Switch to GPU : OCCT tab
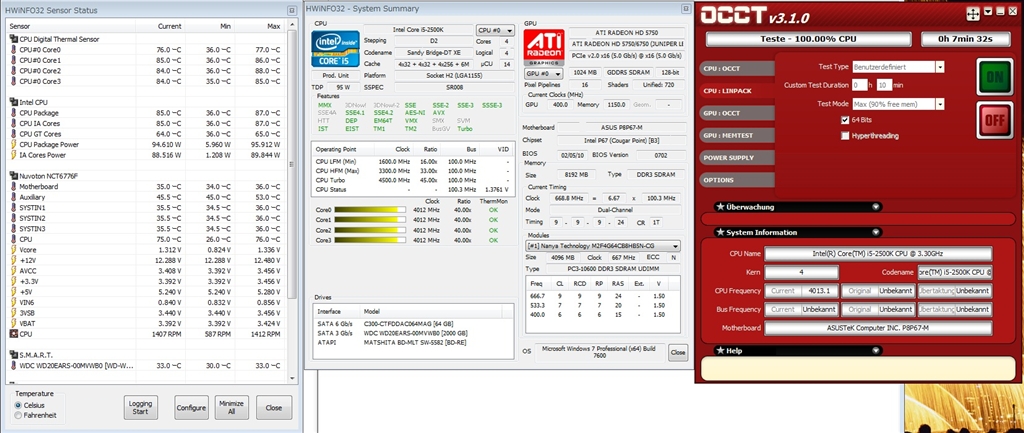Image resolution: width=1024 pixels, height=433 pixels. [x=737, y=113]
